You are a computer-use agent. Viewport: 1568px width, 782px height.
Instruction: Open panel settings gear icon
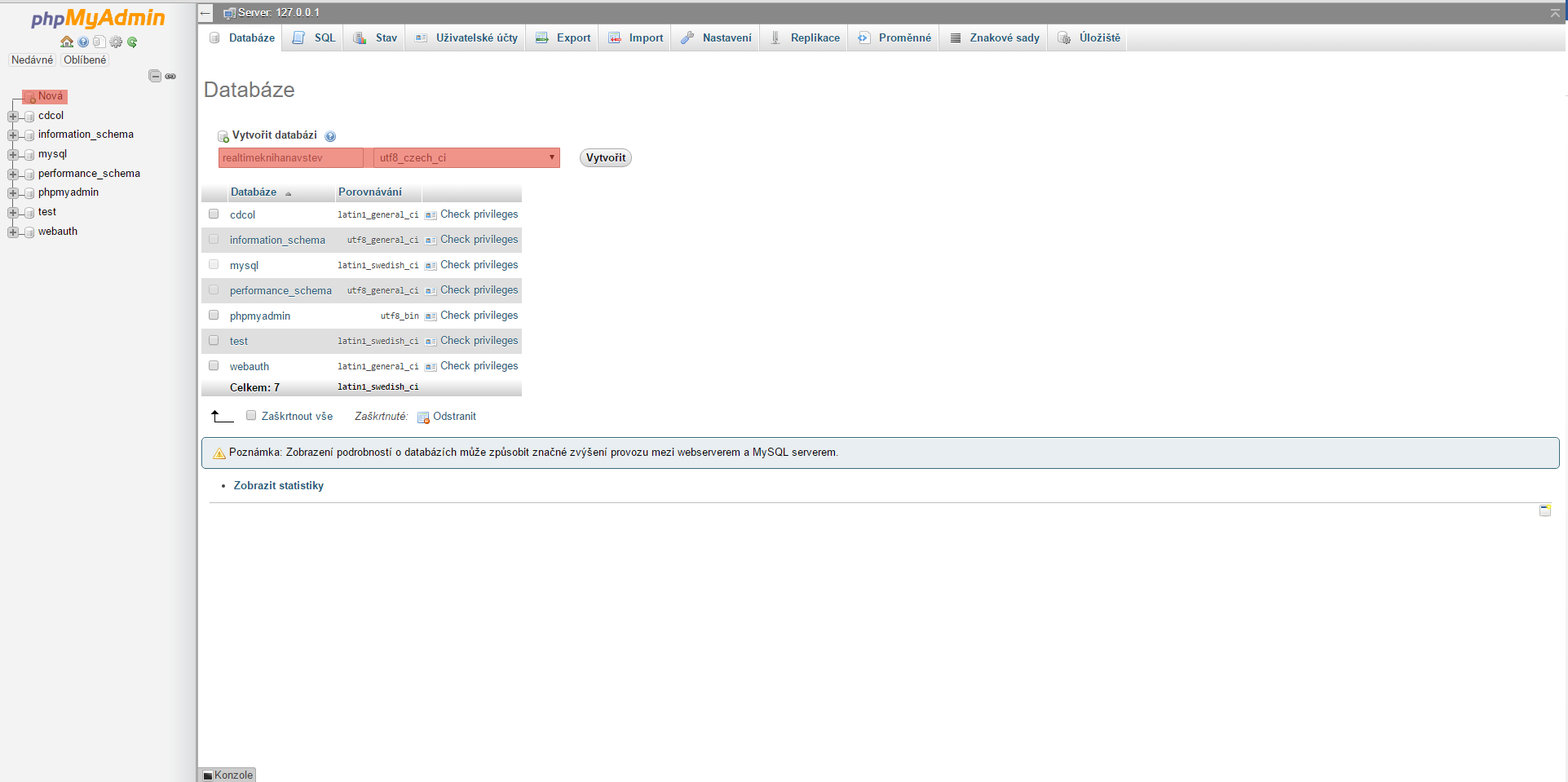(x=115, y=42)
